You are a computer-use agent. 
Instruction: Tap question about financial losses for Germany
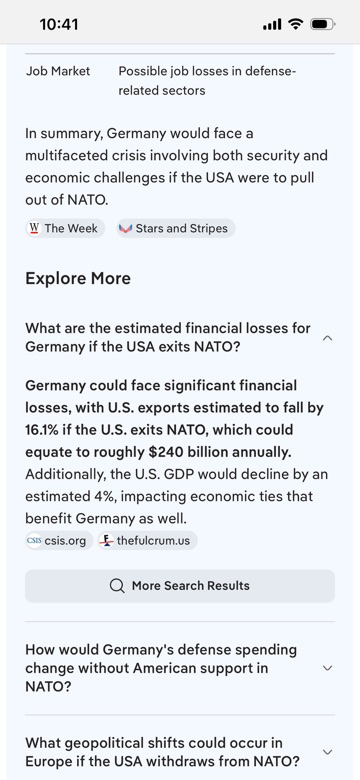(168, 337)
